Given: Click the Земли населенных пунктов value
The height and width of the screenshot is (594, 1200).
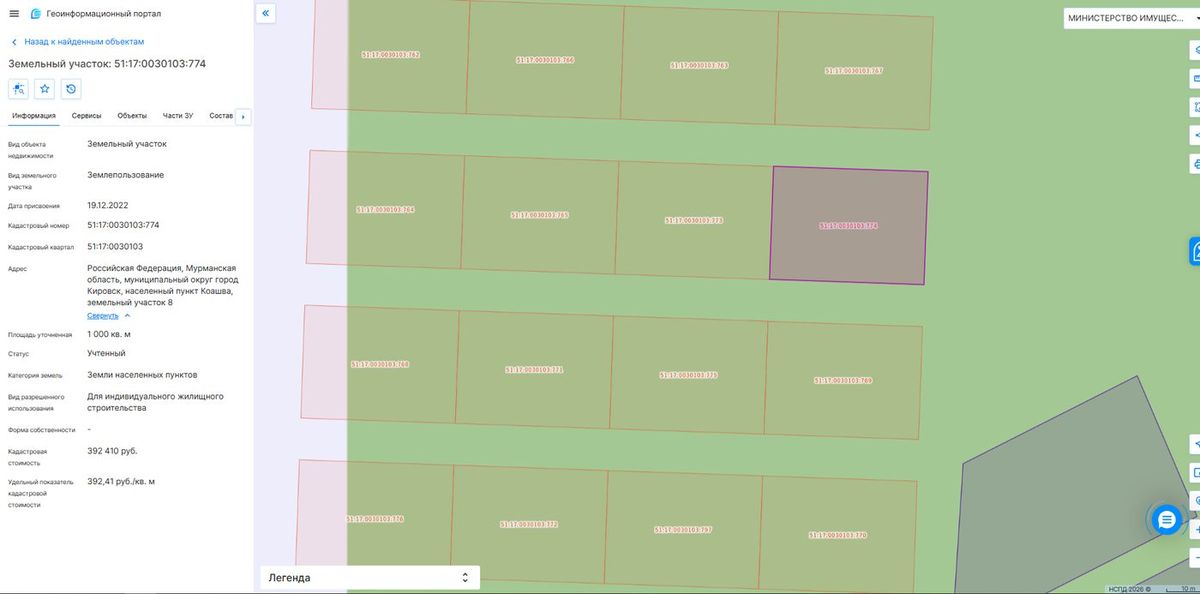Looking at the screenshot, I should pyautogui.click(x=142, y=375).
